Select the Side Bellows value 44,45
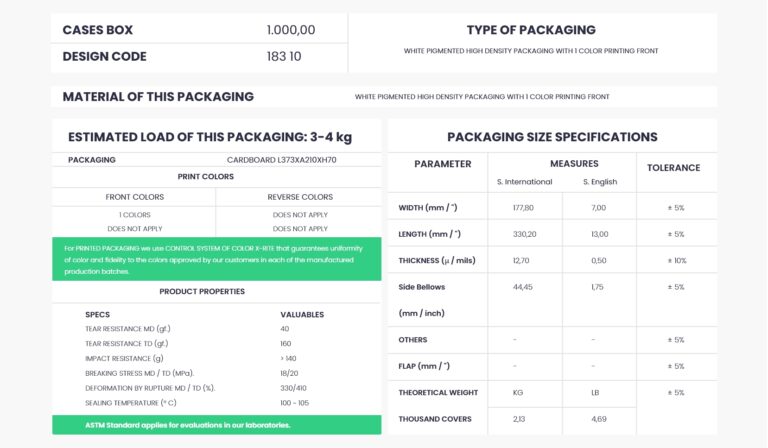Image resolution: width=768 pixels, height=448 pixels. point(523,287)
